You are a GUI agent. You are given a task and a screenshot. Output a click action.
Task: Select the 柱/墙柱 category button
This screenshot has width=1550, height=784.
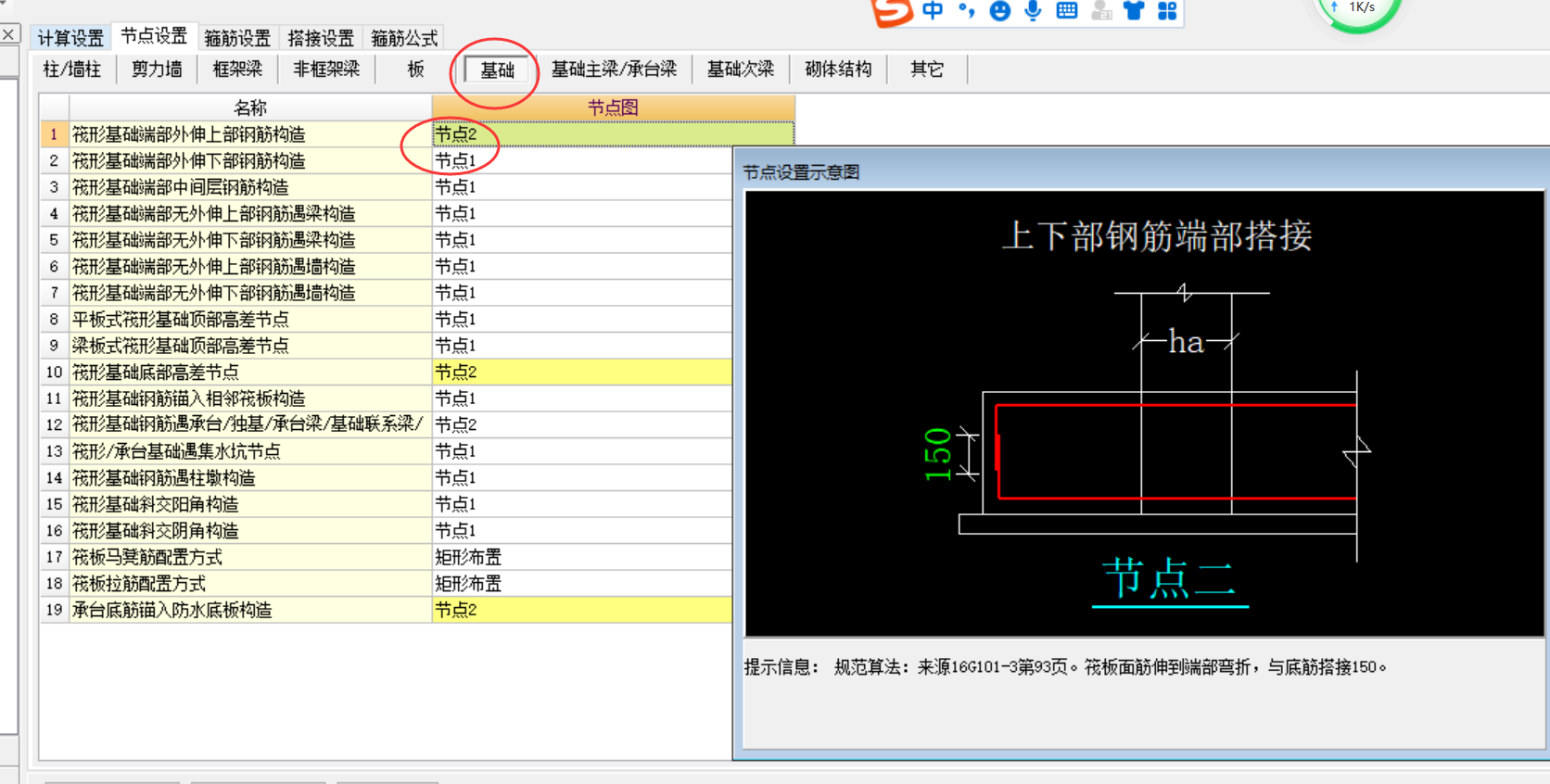tap(72, 70)
